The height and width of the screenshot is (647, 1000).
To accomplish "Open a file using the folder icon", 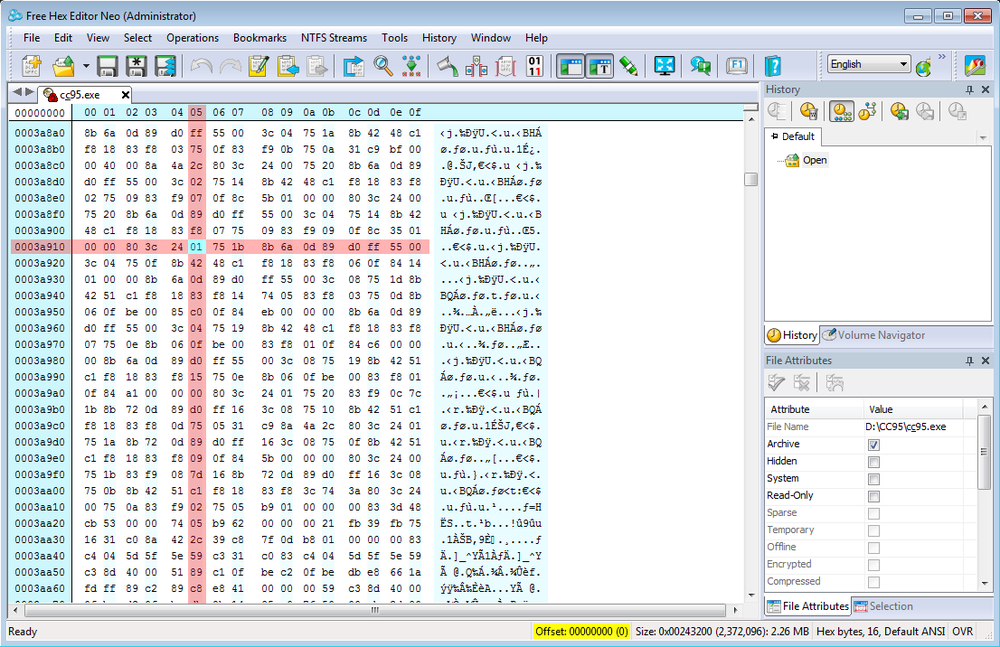I will pyautogui.click(x=64, y=66).
